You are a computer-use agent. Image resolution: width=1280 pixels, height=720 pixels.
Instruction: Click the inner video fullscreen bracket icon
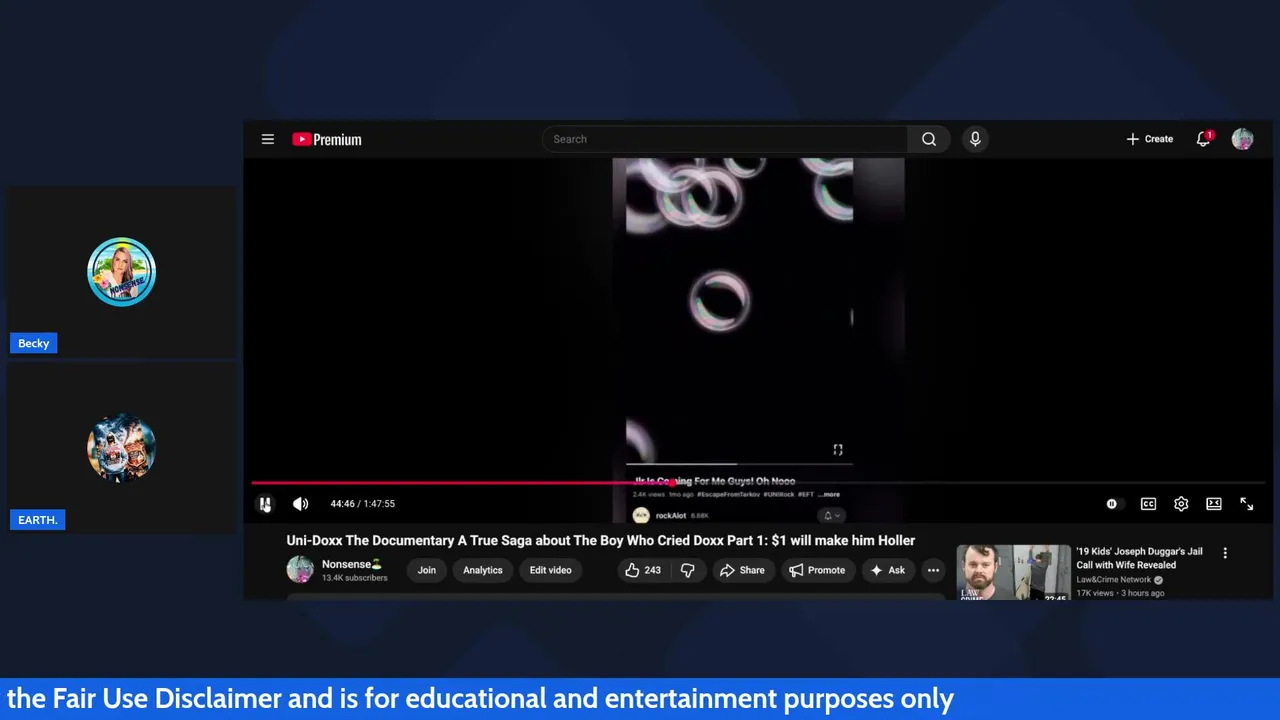pos(838,450)
